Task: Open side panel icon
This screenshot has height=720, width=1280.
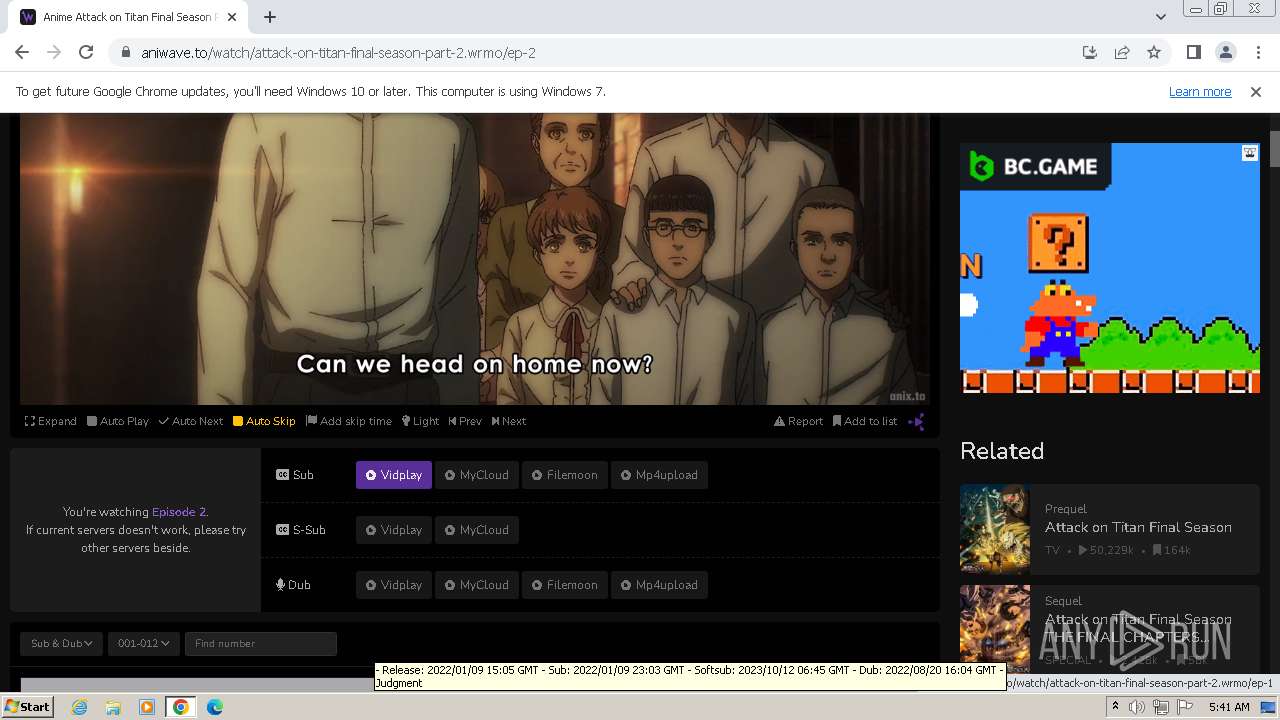Action: point(1193,53)
